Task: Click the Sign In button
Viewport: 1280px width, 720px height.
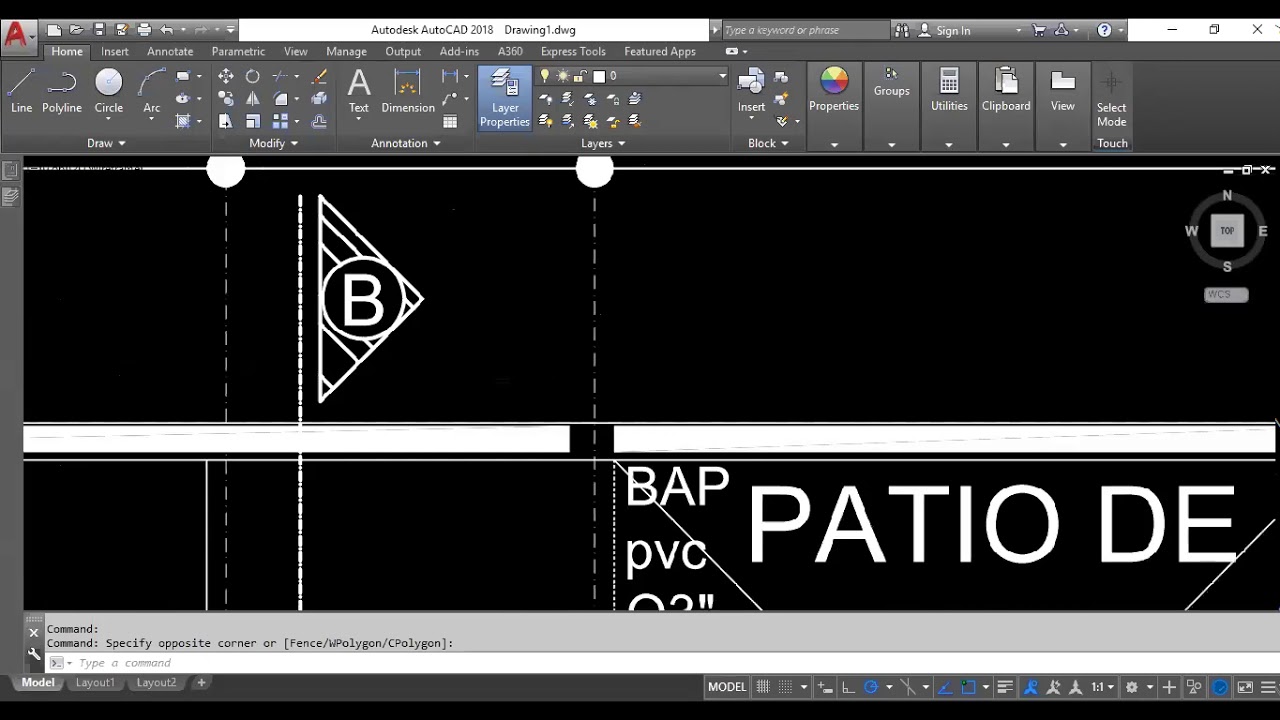Action: 944,30
